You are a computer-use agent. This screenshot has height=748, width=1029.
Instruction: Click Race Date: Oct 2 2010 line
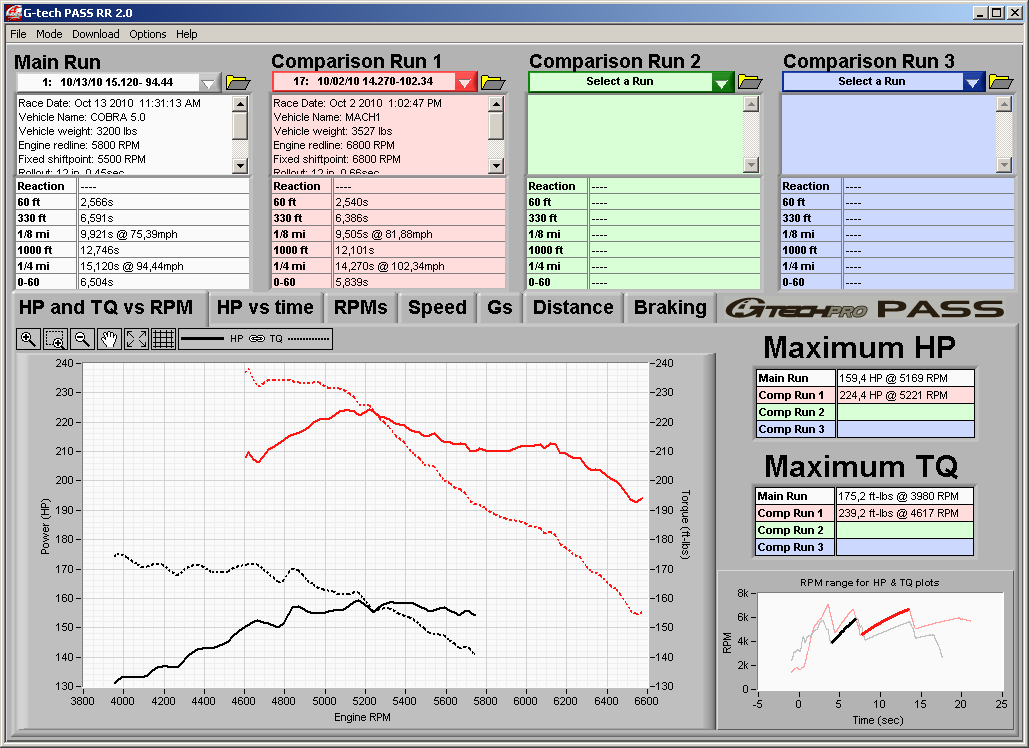coord(358,104)
